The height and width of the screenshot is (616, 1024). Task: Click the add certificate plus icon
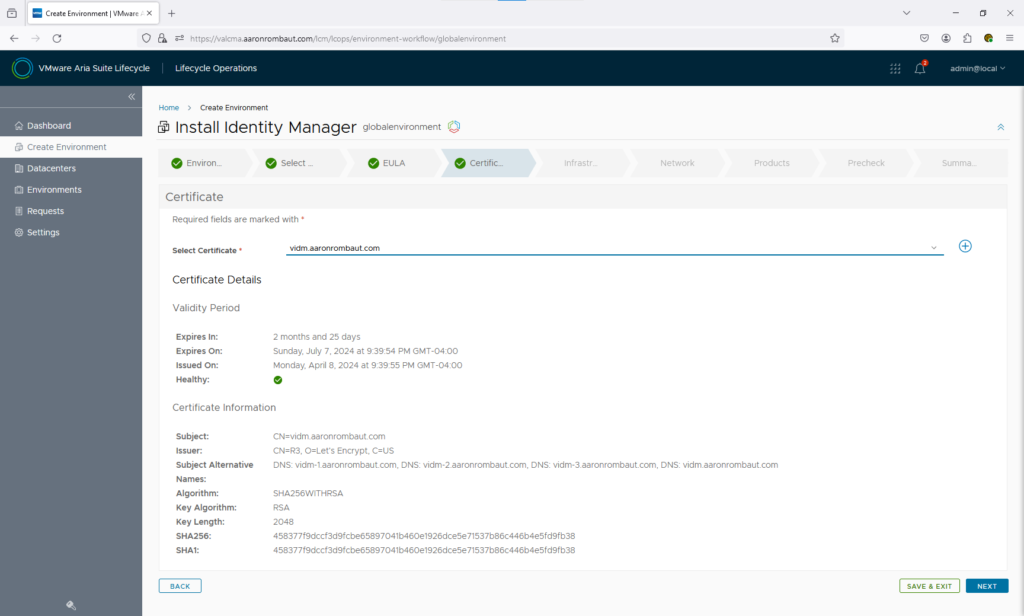click(965, 246)
